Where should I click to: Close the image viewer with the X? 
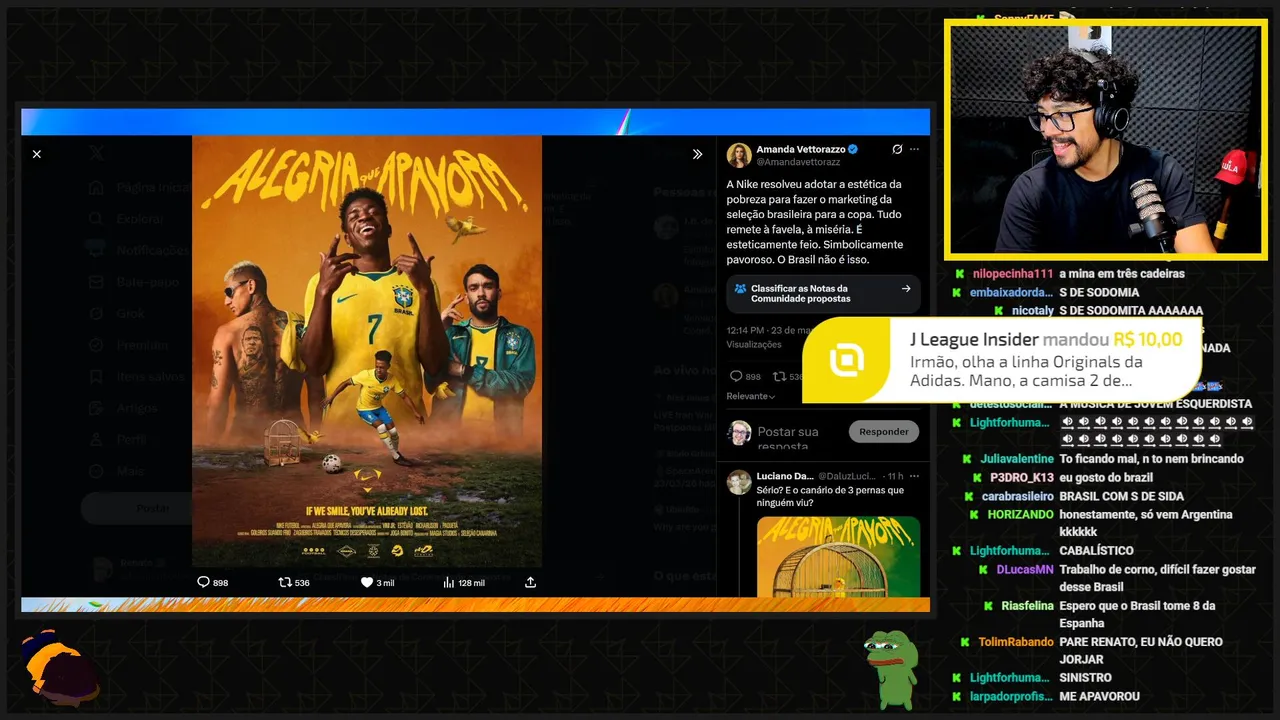(37, 154)
